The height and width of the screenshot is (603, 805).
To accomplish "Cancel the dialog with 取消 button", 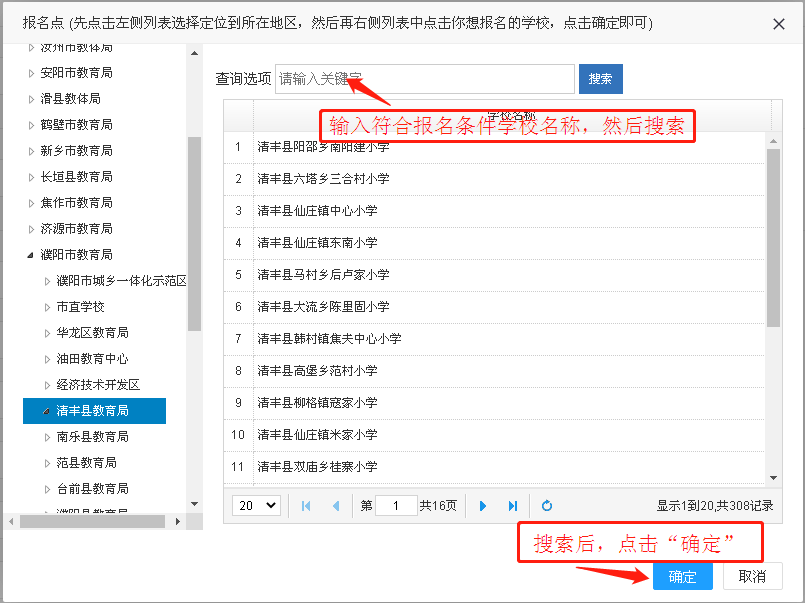I will [x=751, y=577].
